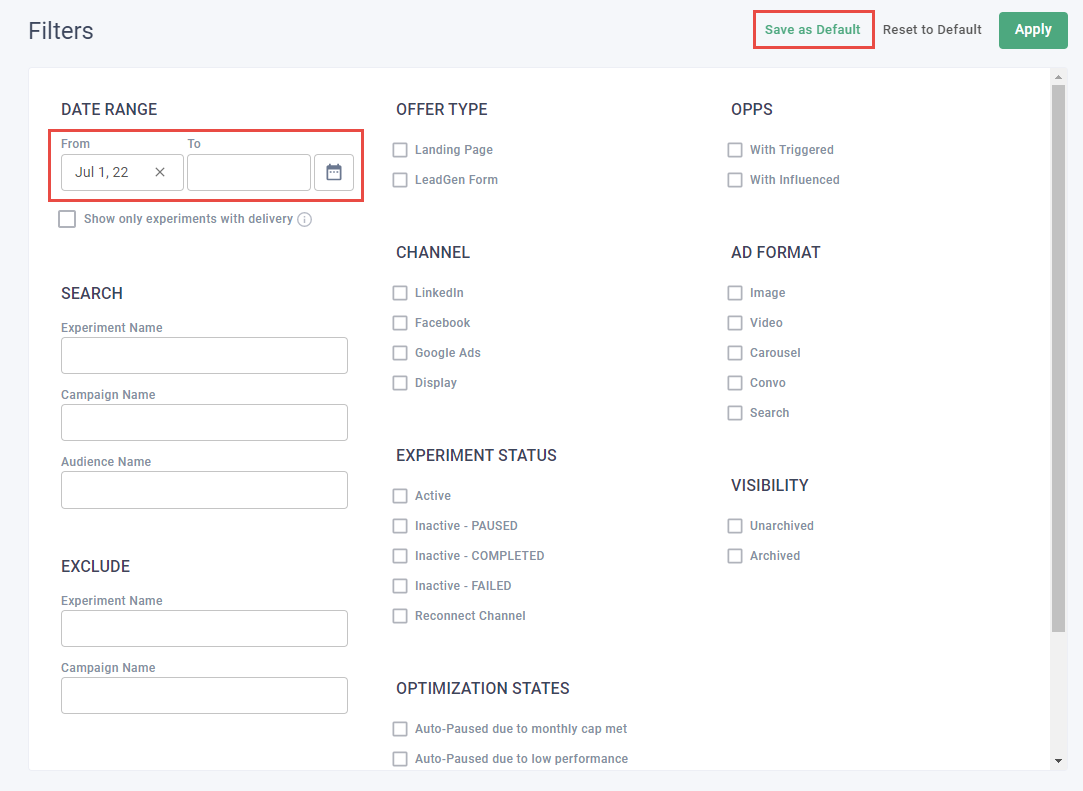
Task: Click the To date field
Action: coord(248,172)
